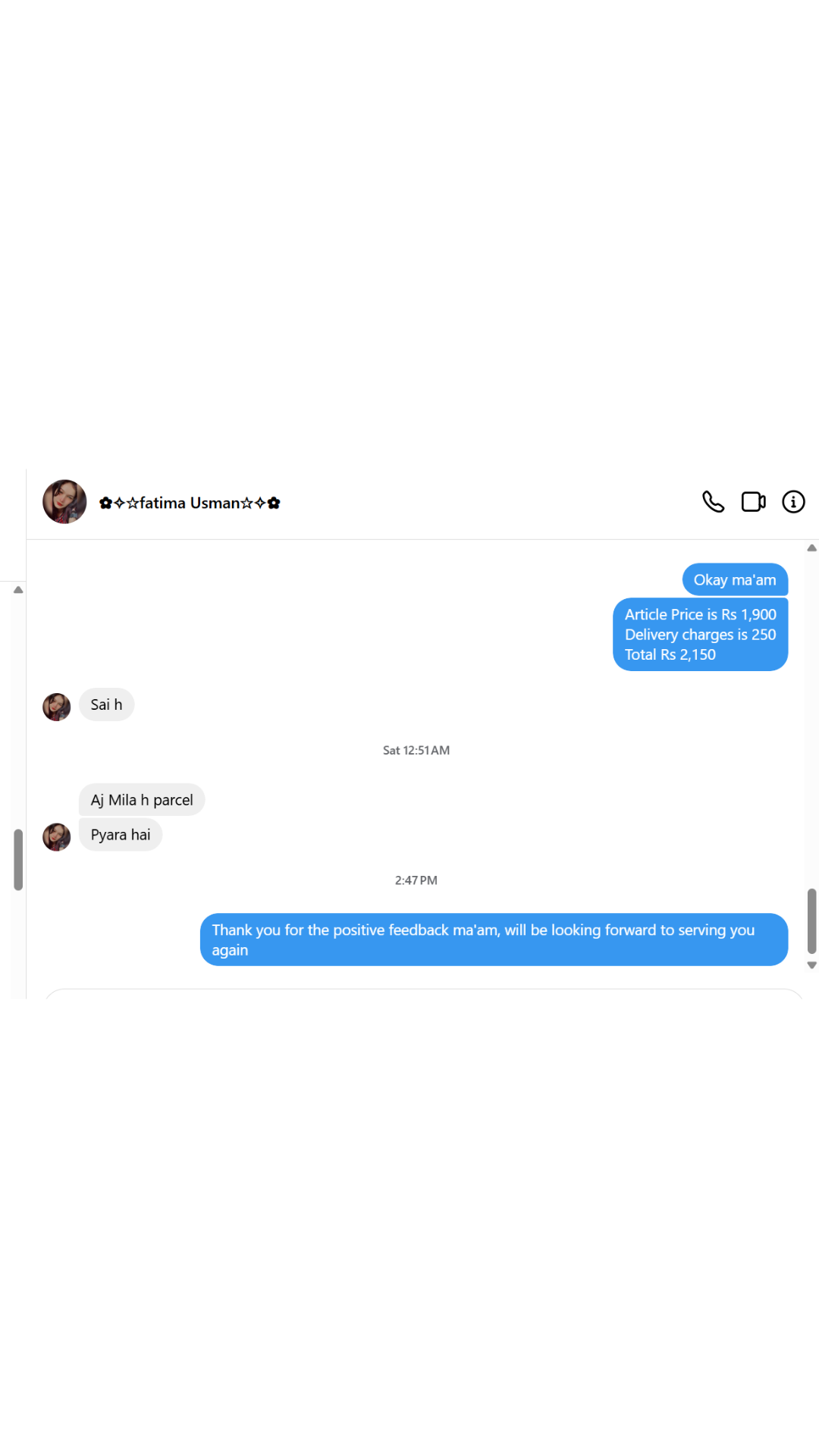
Task: Open fatima Usman's header profile picture
Action: [64, 502]
